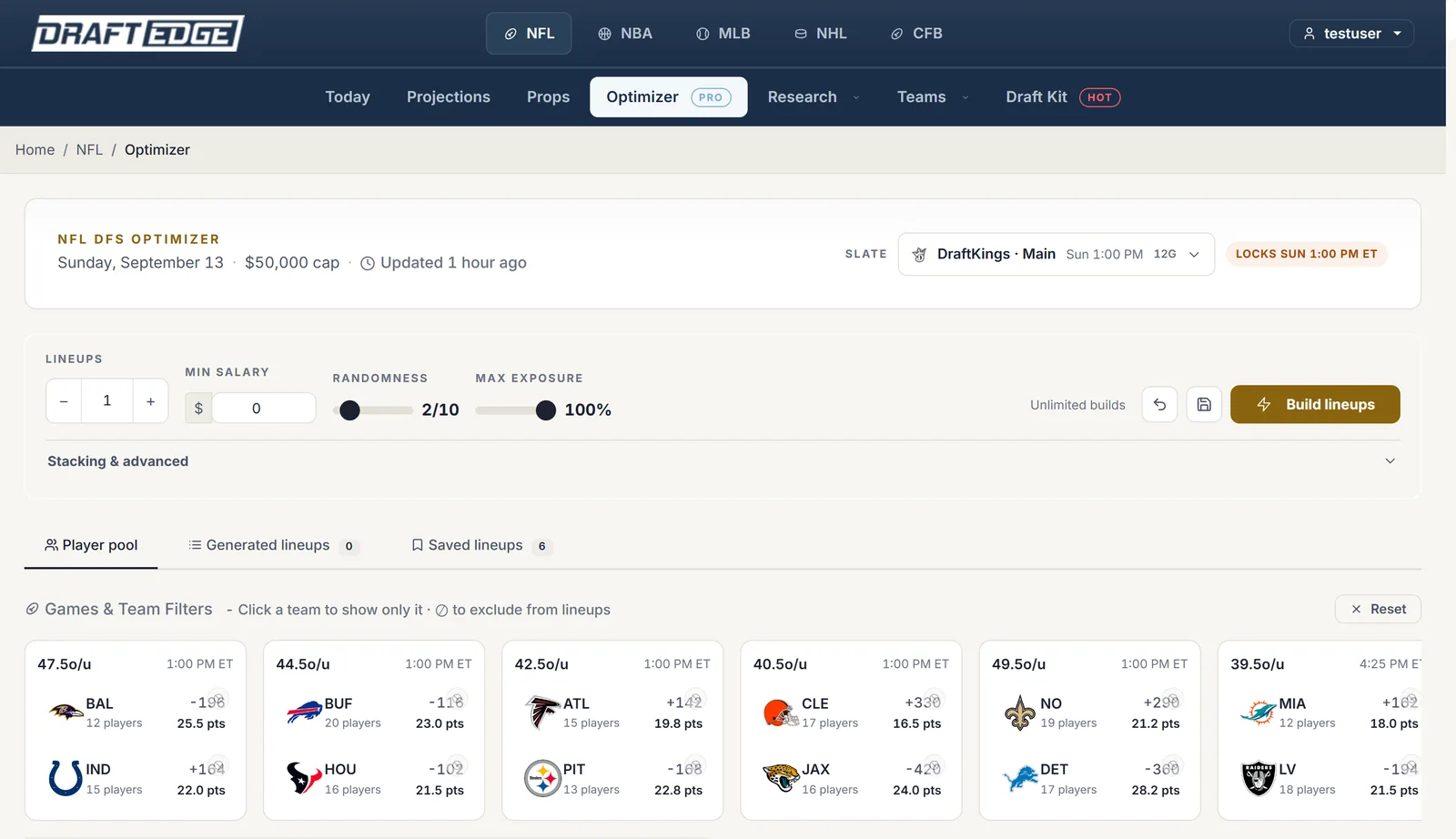Switch to CFB sport tab
This screenshot has height=839, width=1456.
tap(916, 34)
